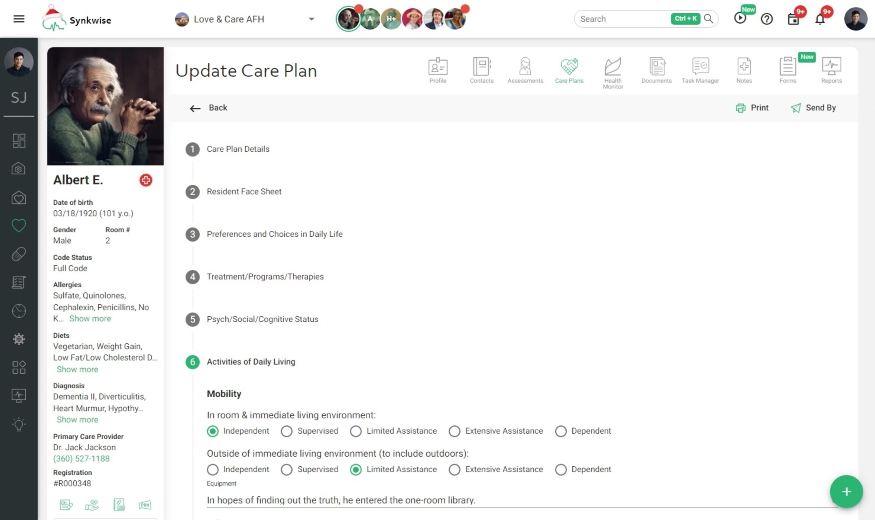This screenshot has width=875, height=520.
Task: Select Dependent for in-room mobility
Action: (561, 431)
